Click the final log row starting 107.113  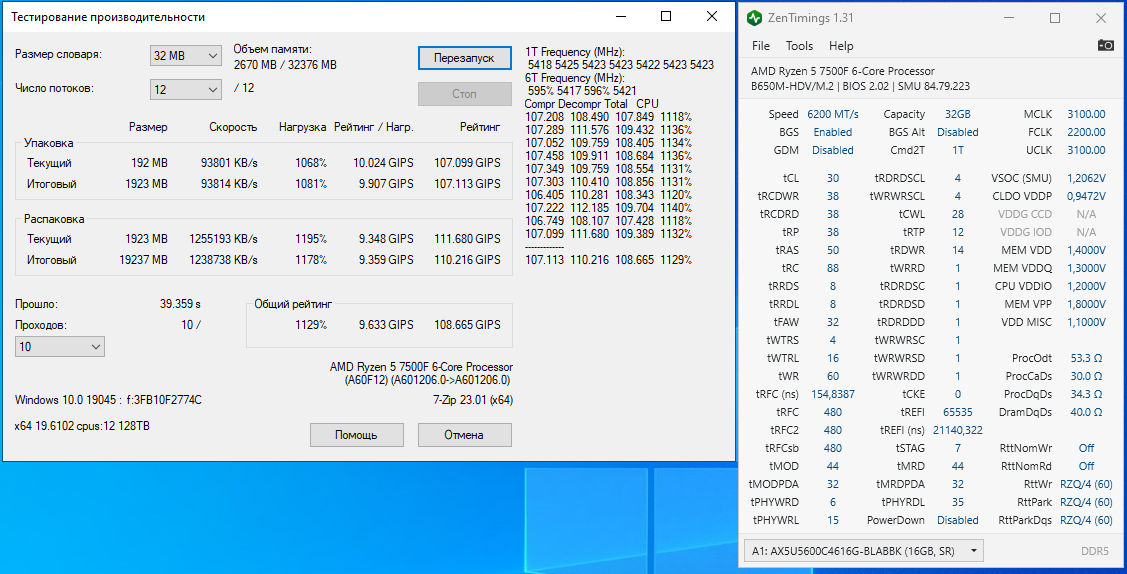click(x=609, y=259)
